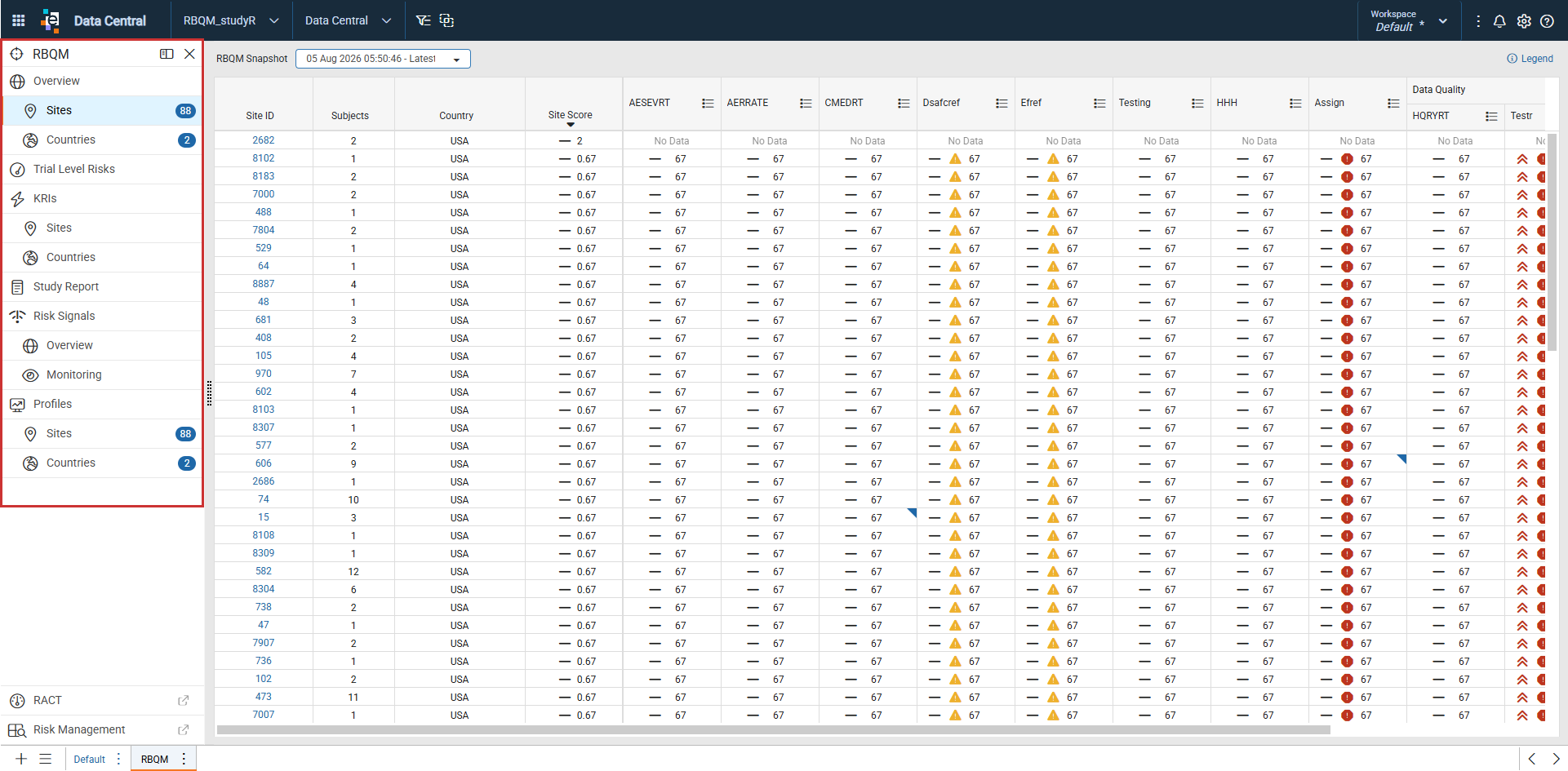Open RBQM_studyR study dropdown
This screenshot has width=1568, height=771.
pos(231,20)
